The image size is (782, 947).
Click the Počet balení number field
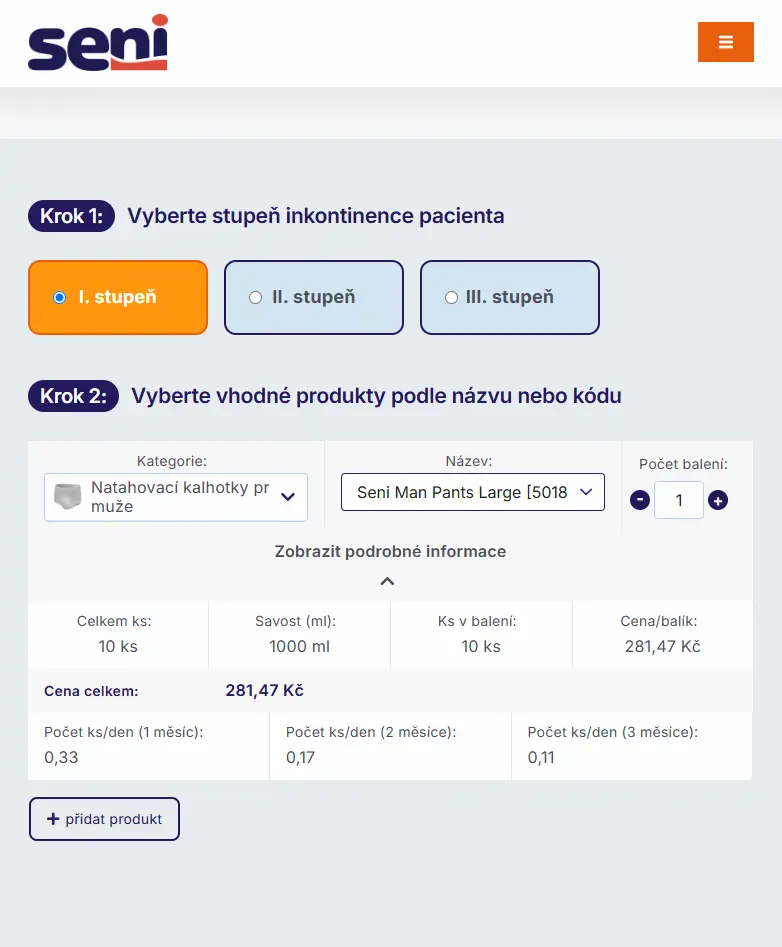[x=679, y=500]
